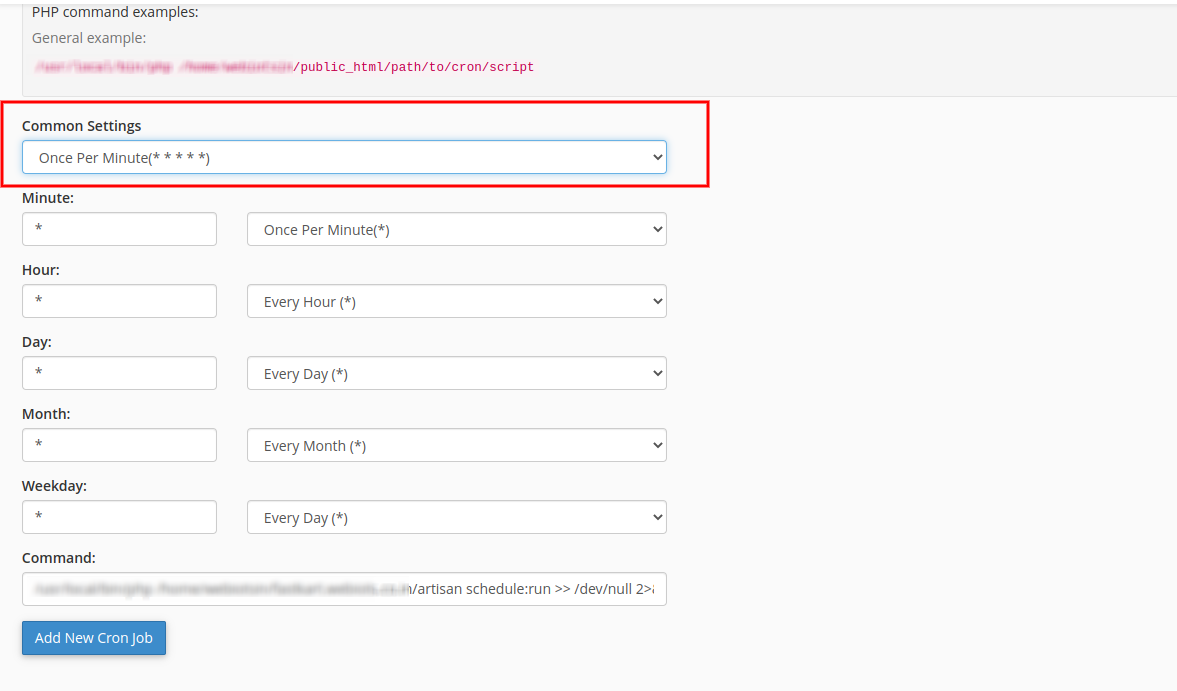
Task: Open the Every Month (*) dropdown
Action: pos(456,445)
